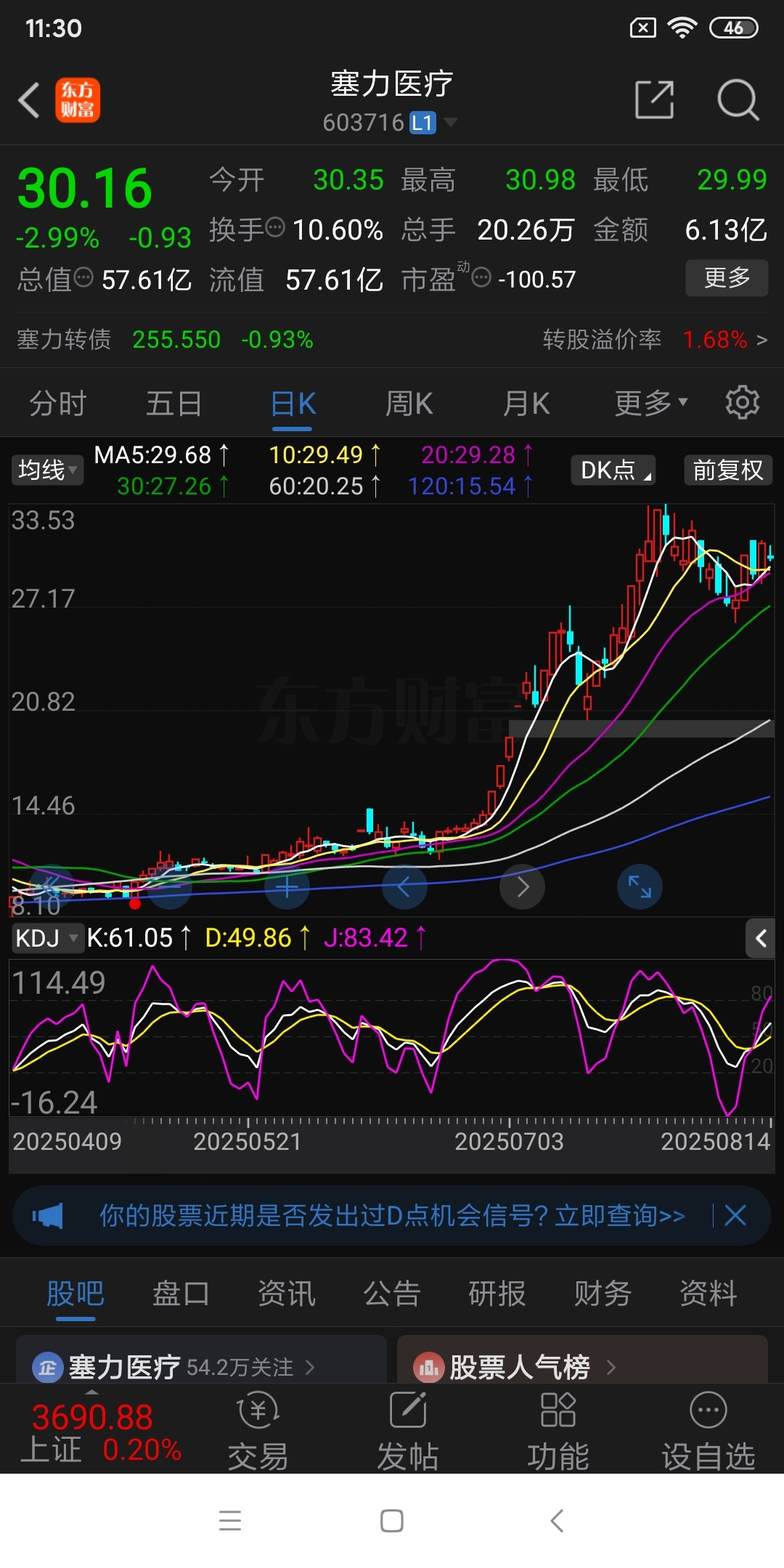Switch to 月K chart tab
The height and width of the screenshot is (1568, 784).
(x=526, y=404)
